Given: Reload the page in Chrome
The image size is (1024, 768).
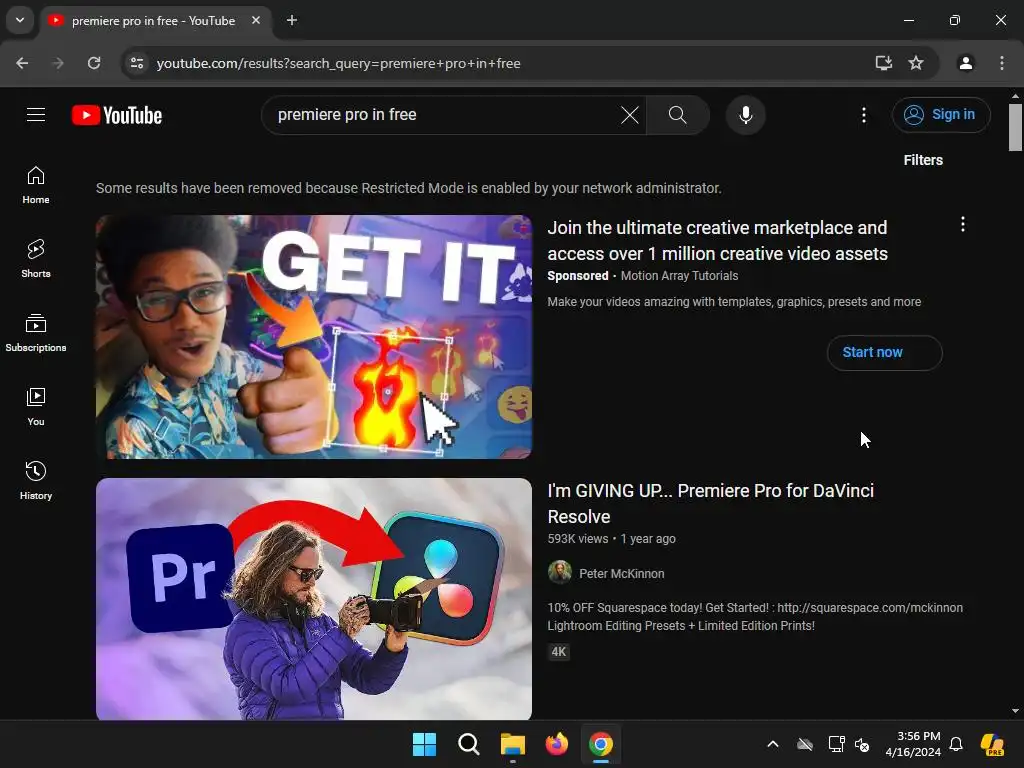Looking at the screenshot, I should coord(94,63).
